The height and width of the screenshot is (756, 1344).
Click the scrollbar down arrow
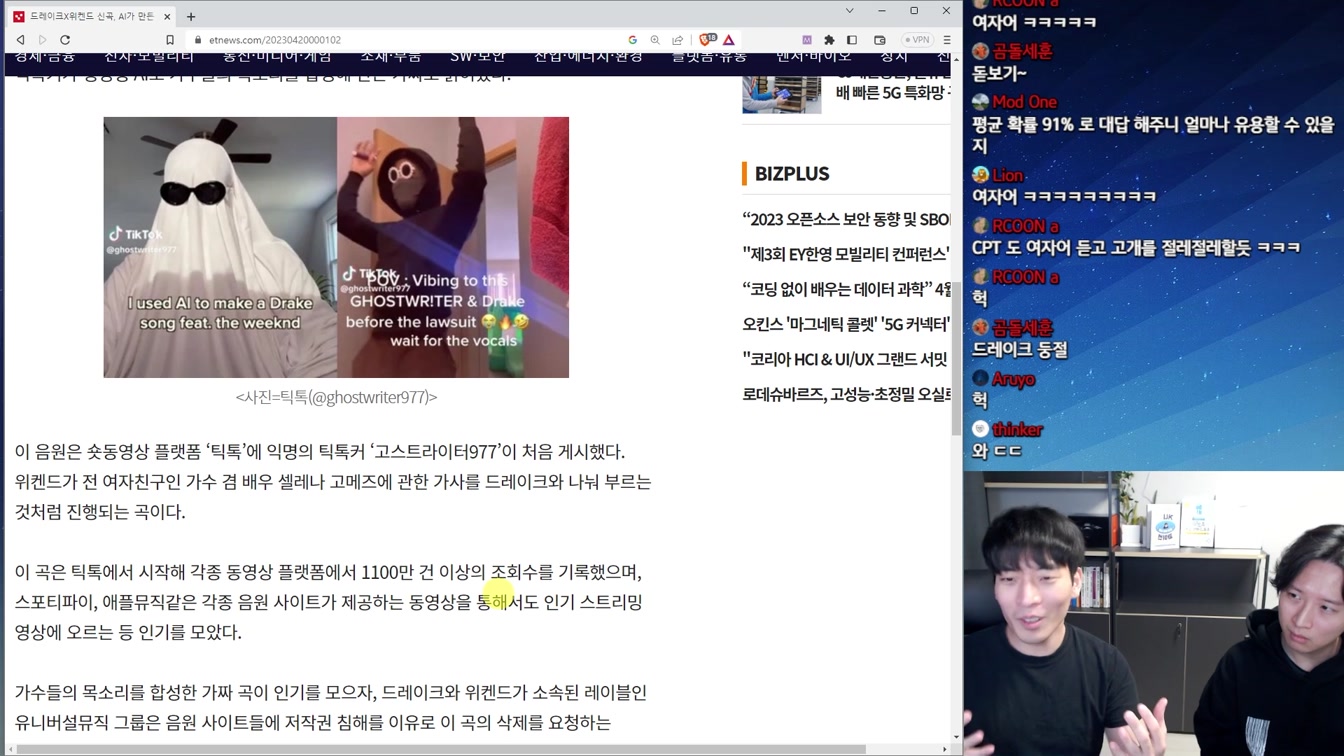[x=956, y=737]
